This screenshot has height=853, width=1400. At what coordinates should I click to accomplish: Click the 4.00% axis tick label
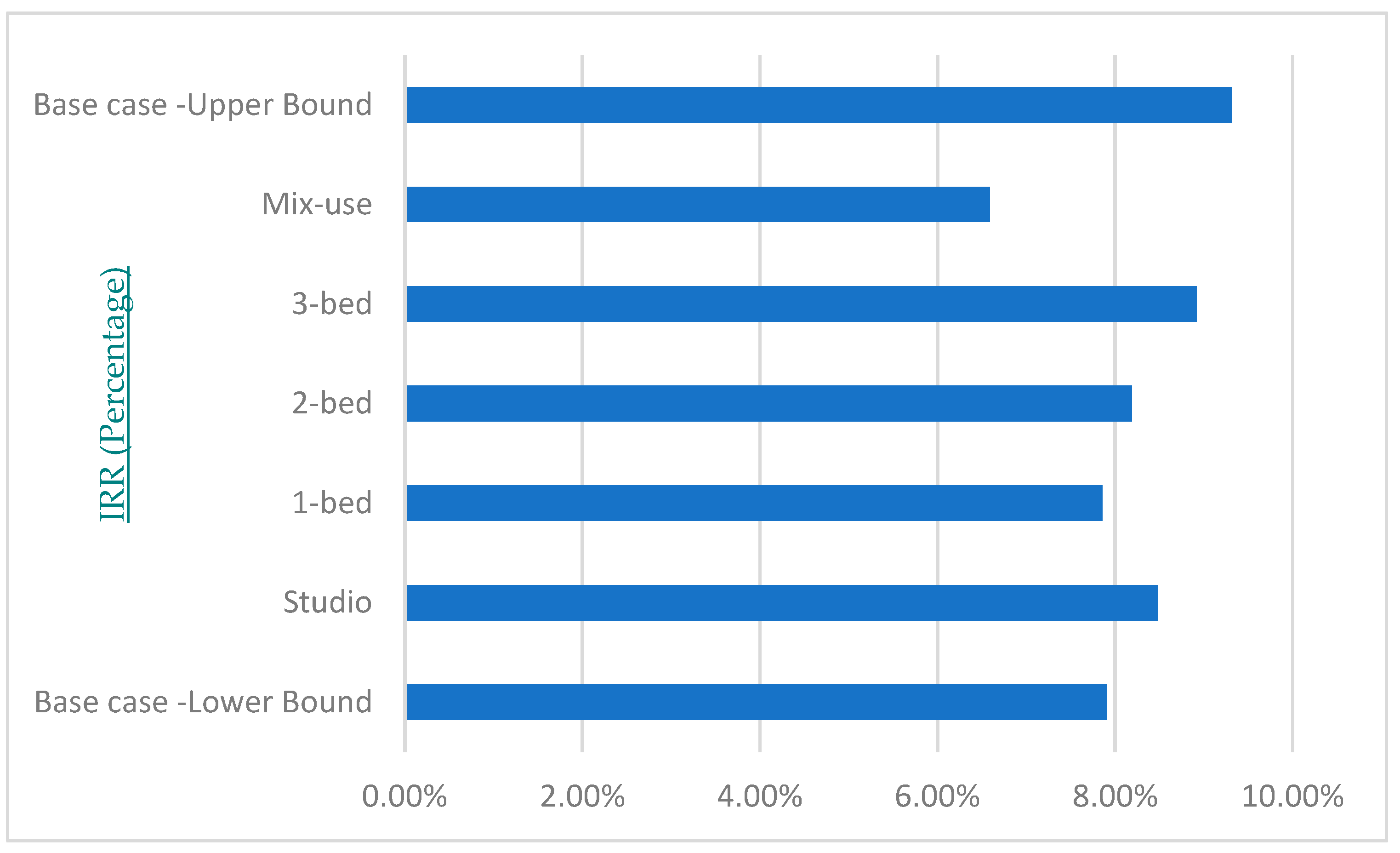point(760,797)
